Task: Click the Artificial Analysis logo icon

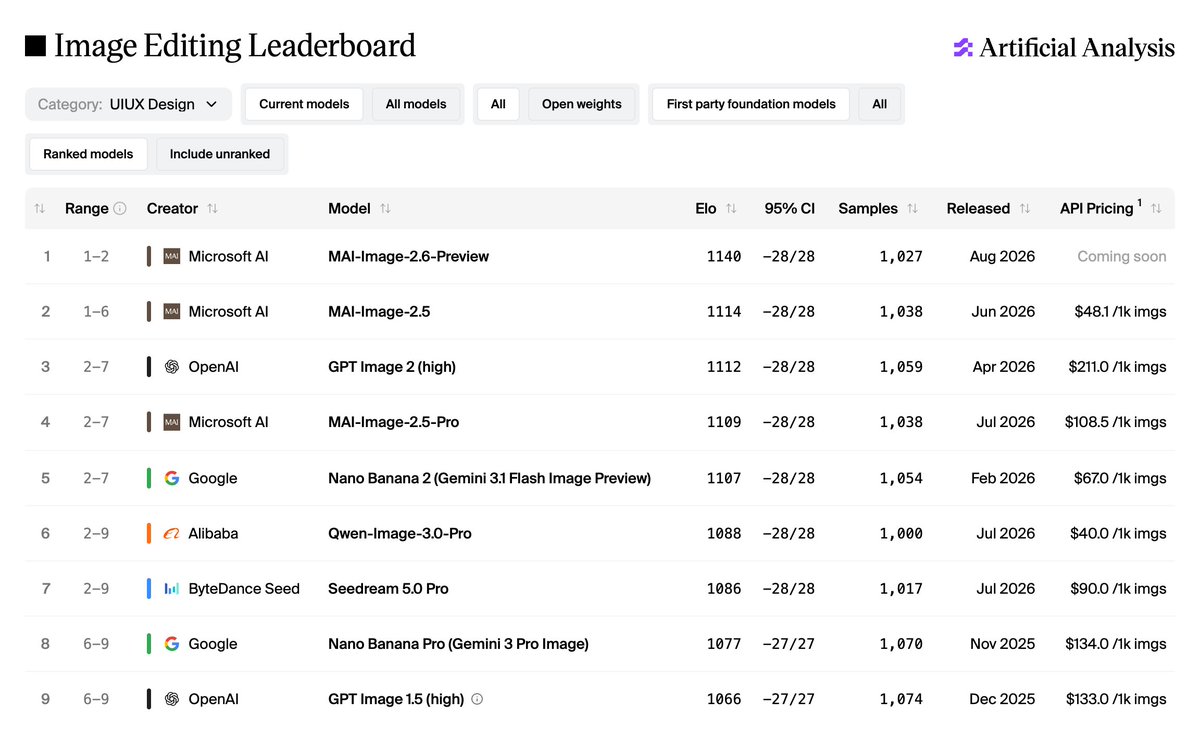Action: point(963,47)
